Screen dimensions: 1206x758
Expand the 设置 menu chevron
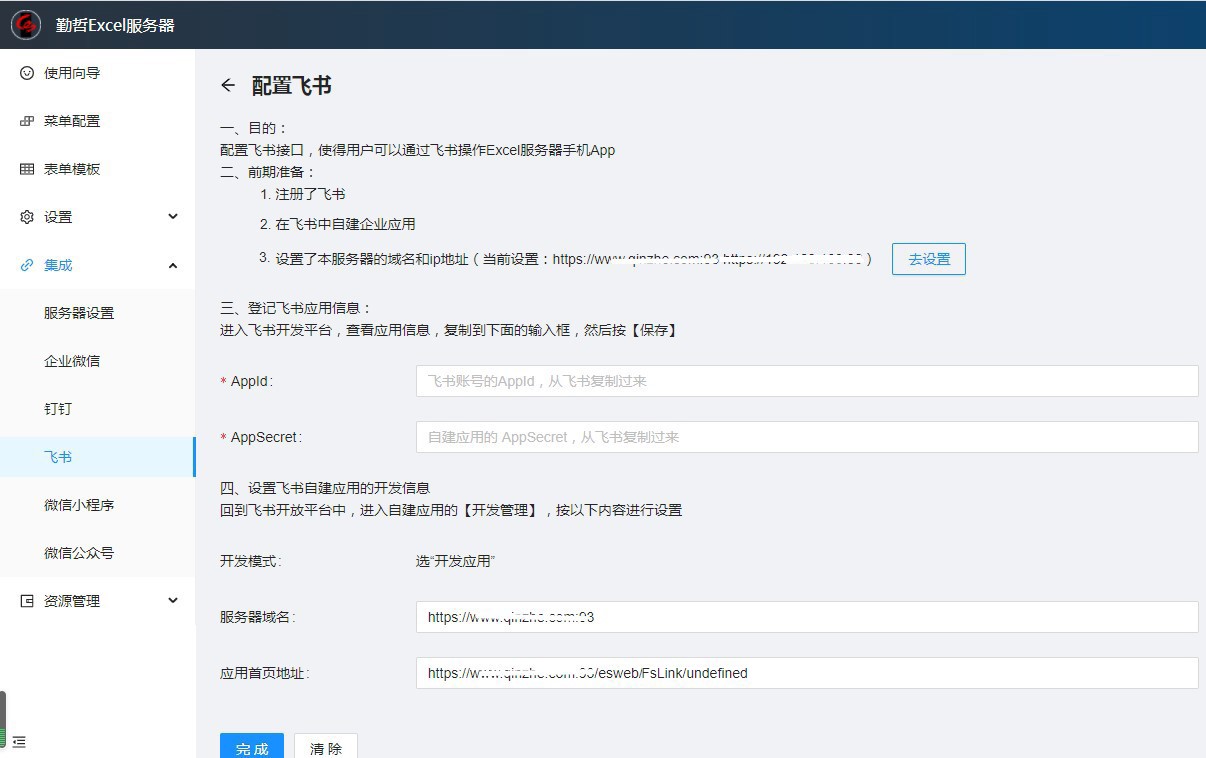[x=173, y=217]
